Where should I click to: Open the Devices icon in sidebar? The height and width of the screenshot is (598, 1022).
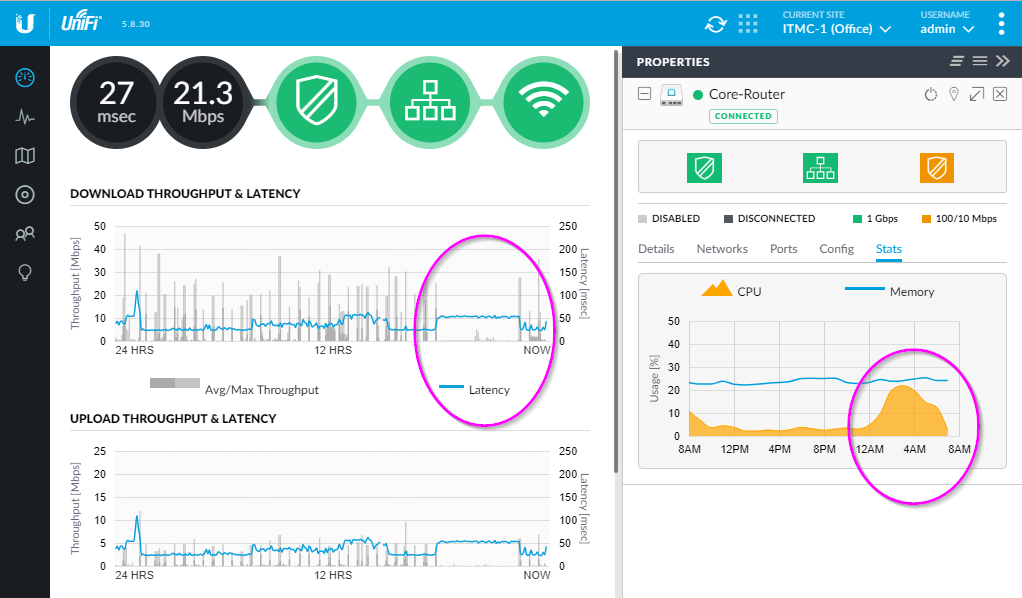point(25,194)
